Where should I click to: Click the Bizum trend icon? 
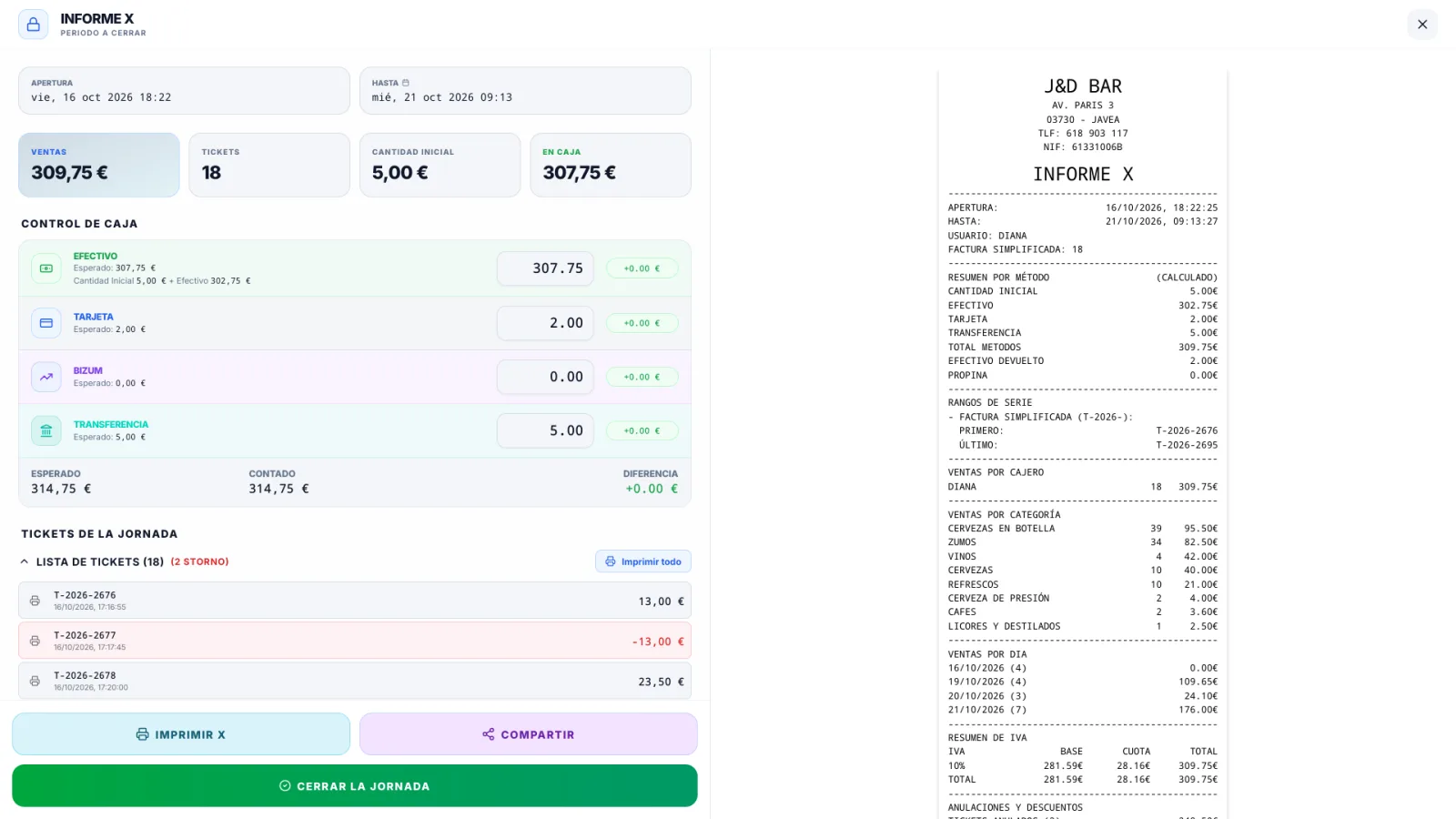[46, 377]
